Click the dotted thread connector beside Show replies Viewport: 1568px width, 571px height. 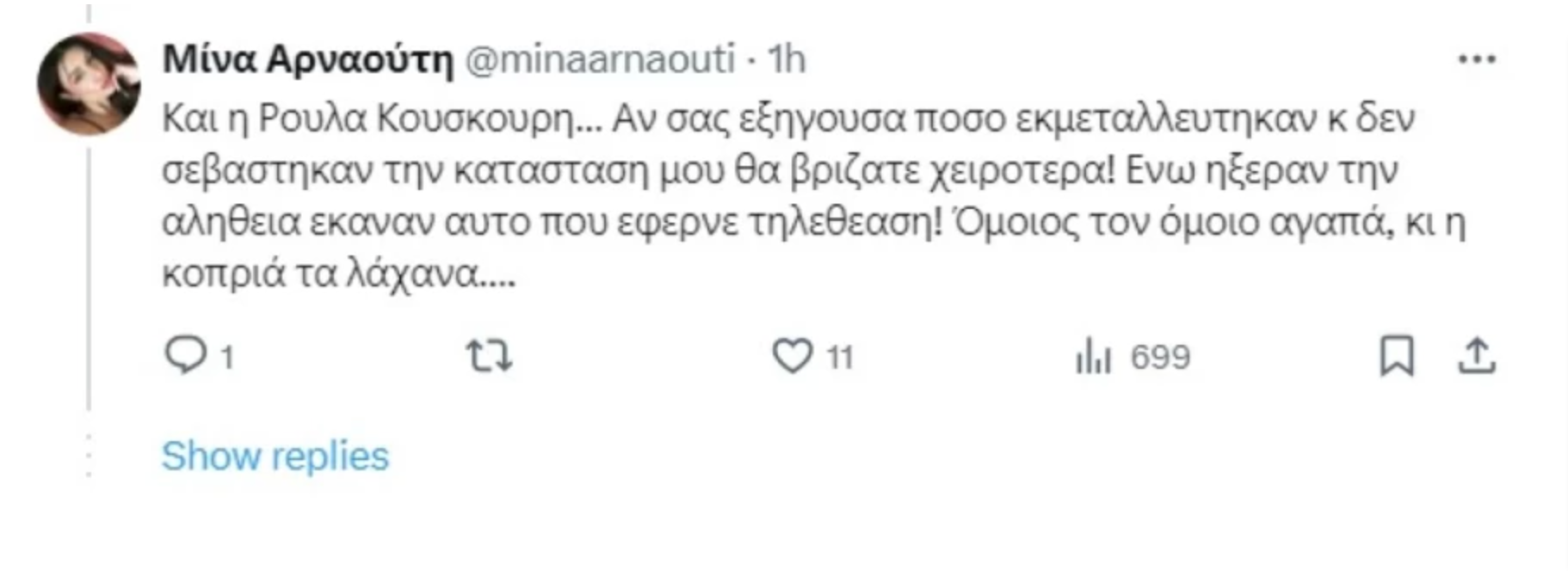point(89,456)
